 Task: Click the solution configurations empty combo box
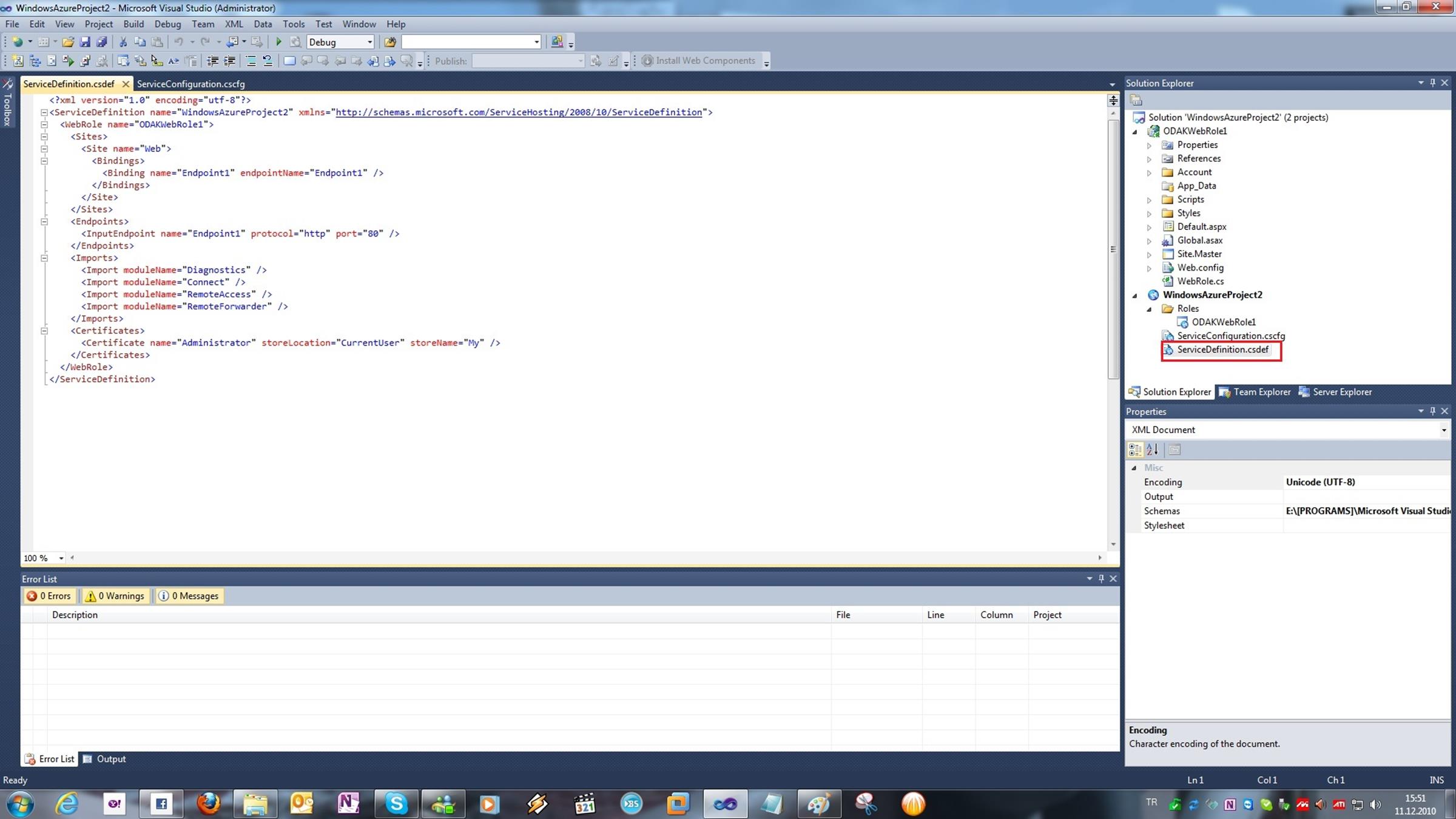pos(471,42)
